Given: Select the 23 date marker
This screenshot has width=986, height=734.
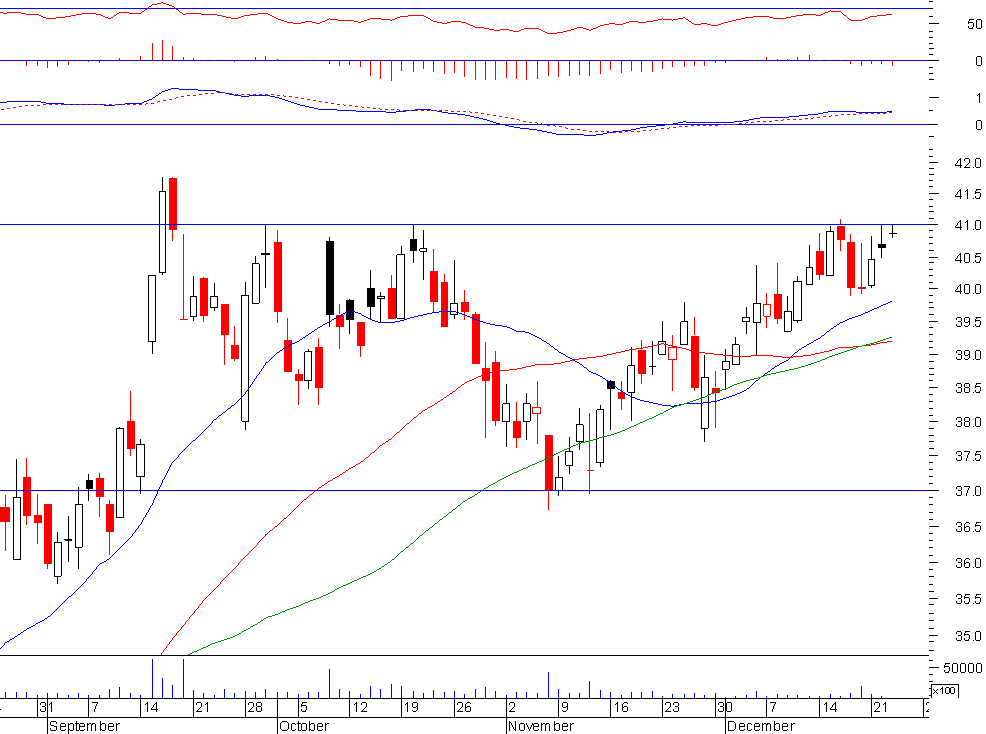Looking at the screenshot, I should pyautogui.click(x=672, y=708).
